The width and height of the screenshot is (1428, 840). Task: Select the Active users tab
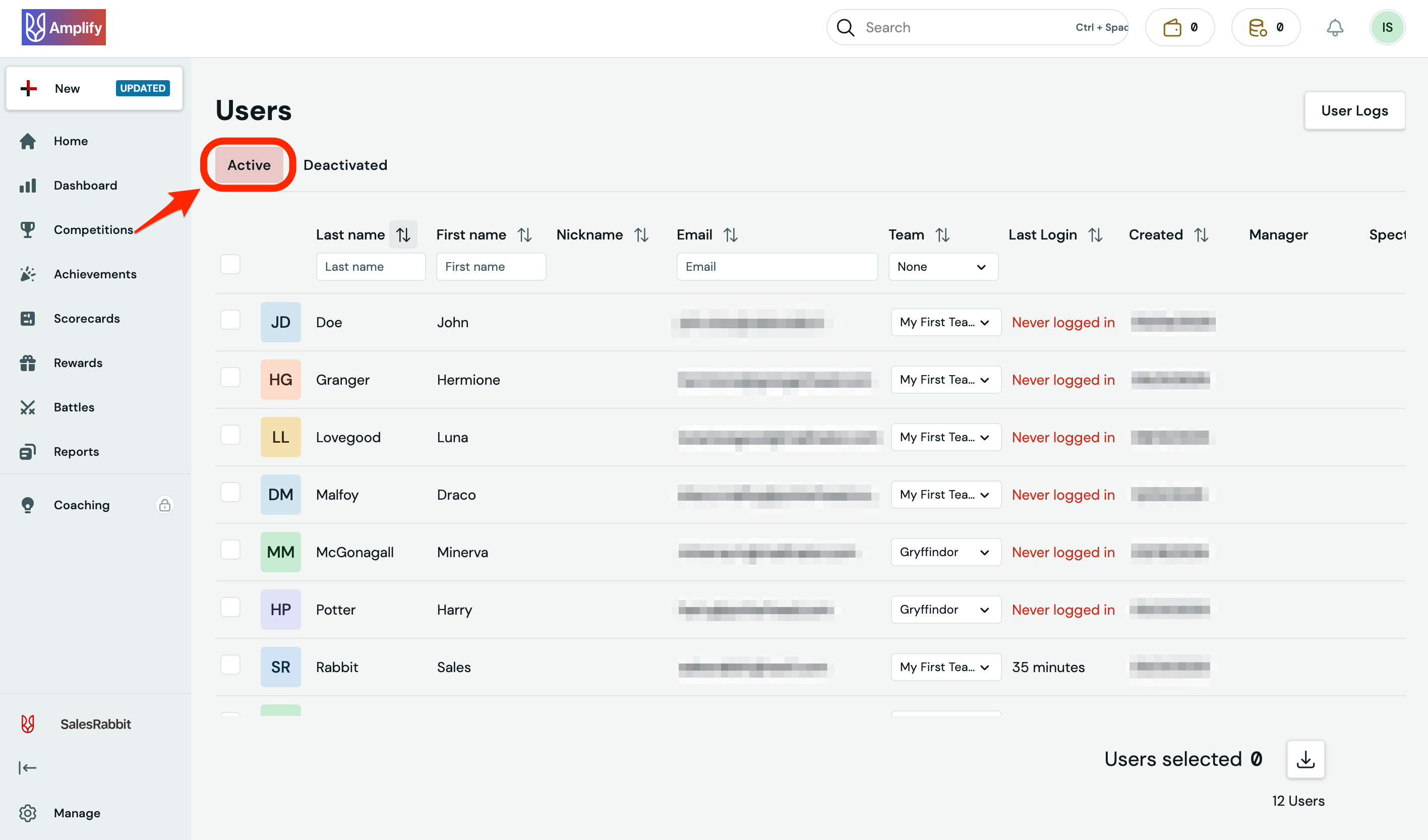[x=249, y=165]
